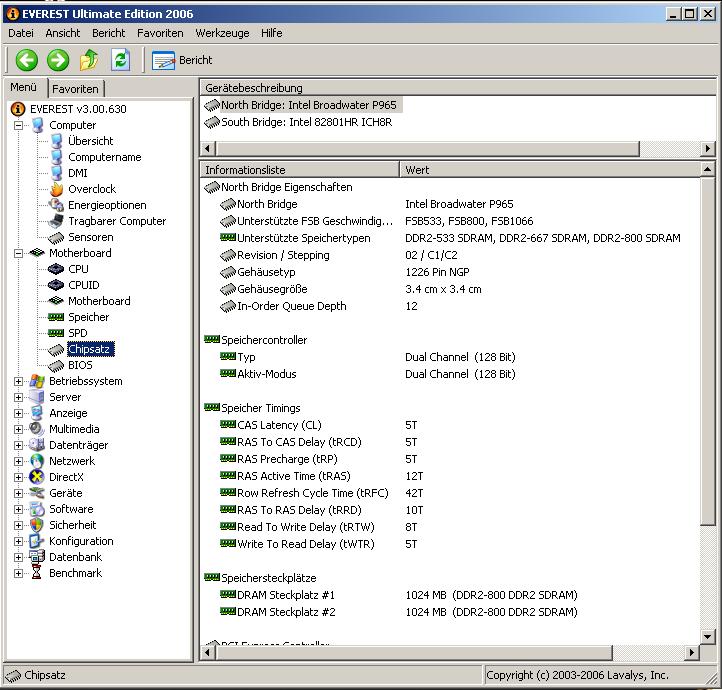The image size is (722, 690).
Task: Expand the Netzwerk node
Action: [x=18, y=461]
